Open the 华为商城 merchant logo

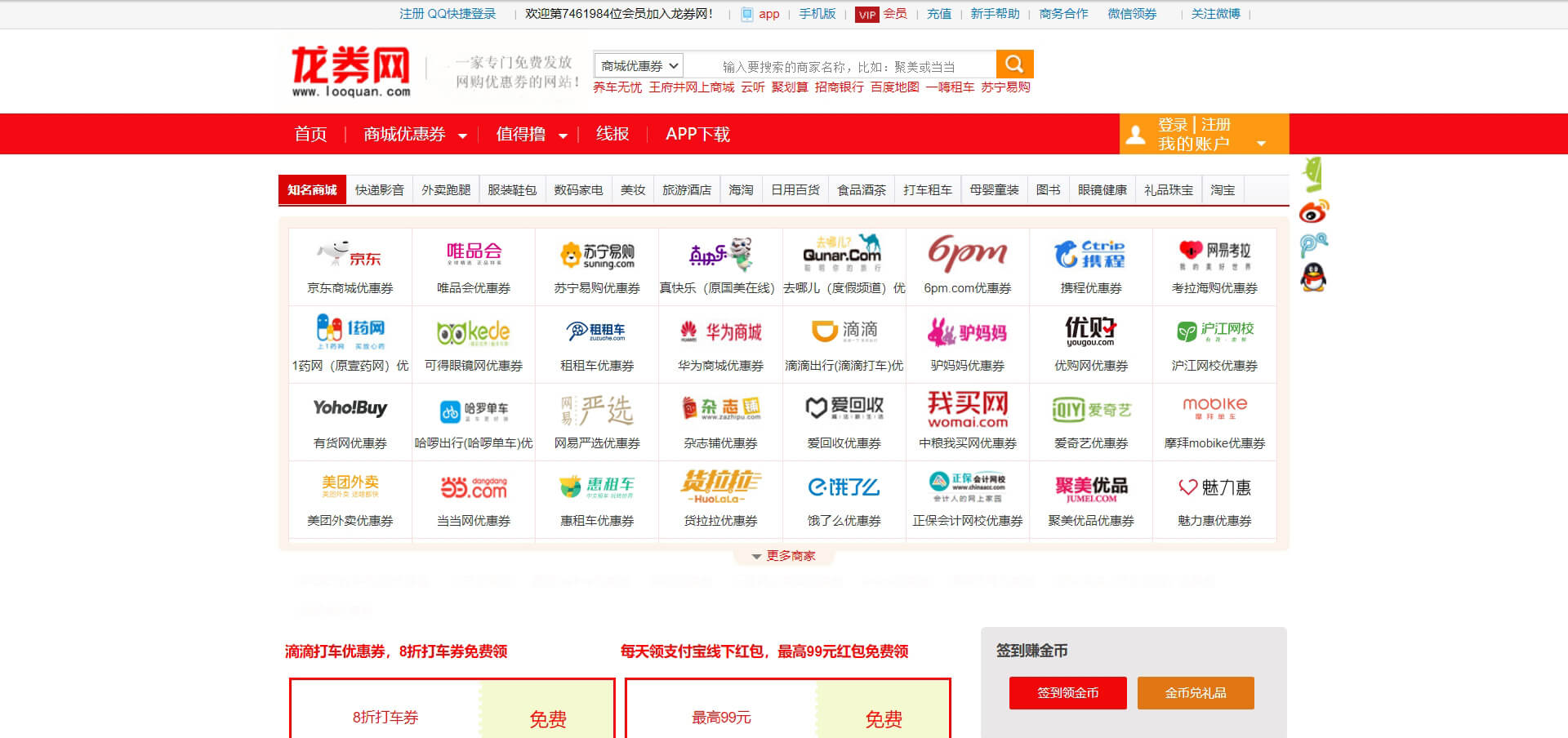(x=720, y=331)
